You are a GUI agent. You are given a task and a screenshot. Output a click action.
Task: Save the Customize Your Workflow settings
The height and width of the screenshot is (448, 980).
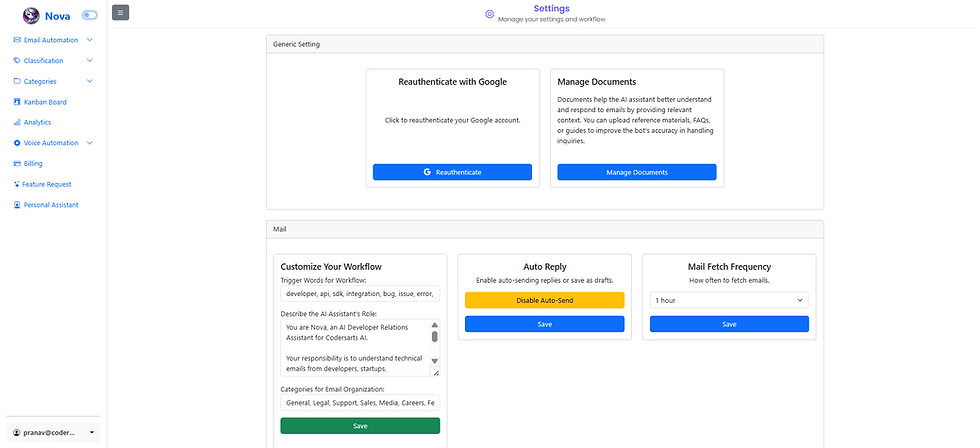coord(360,426)
